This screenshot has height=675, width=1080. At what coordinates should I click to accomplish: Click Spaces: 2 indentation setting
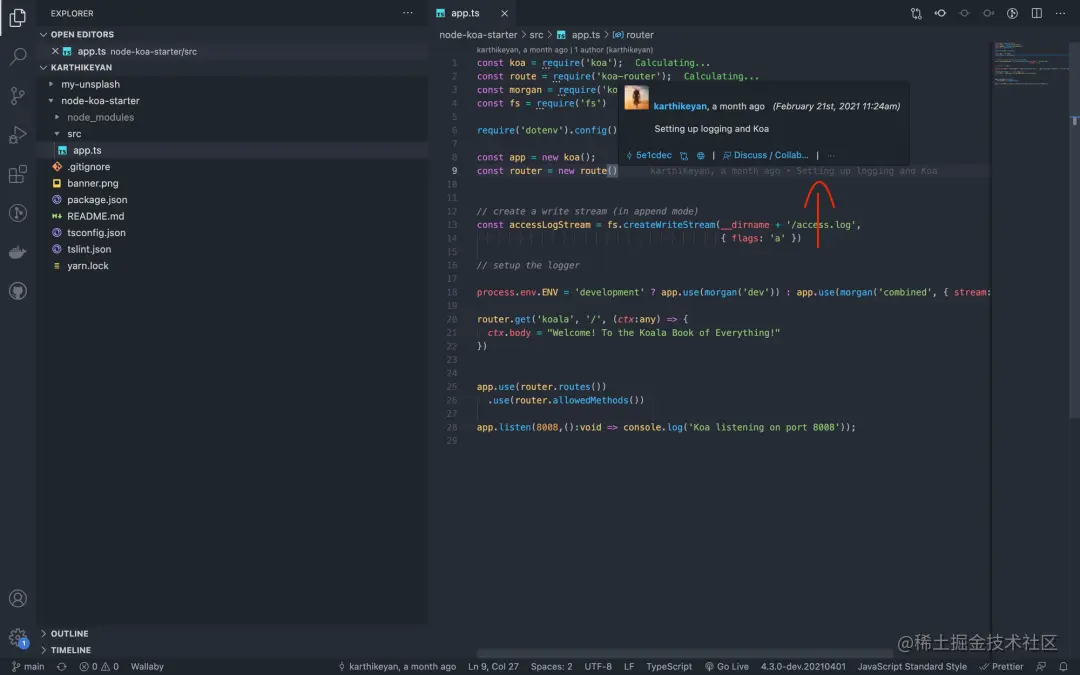[551, 666]
